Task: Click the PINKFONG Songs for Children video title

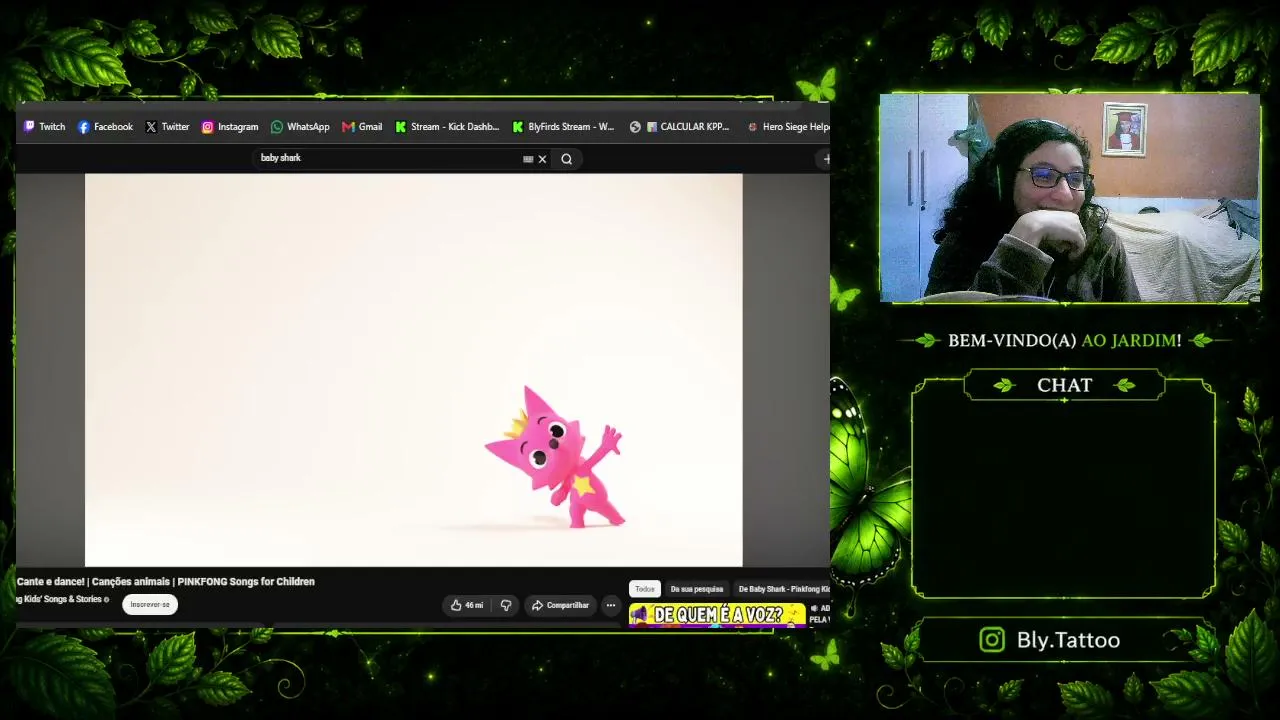Action: 166,581
